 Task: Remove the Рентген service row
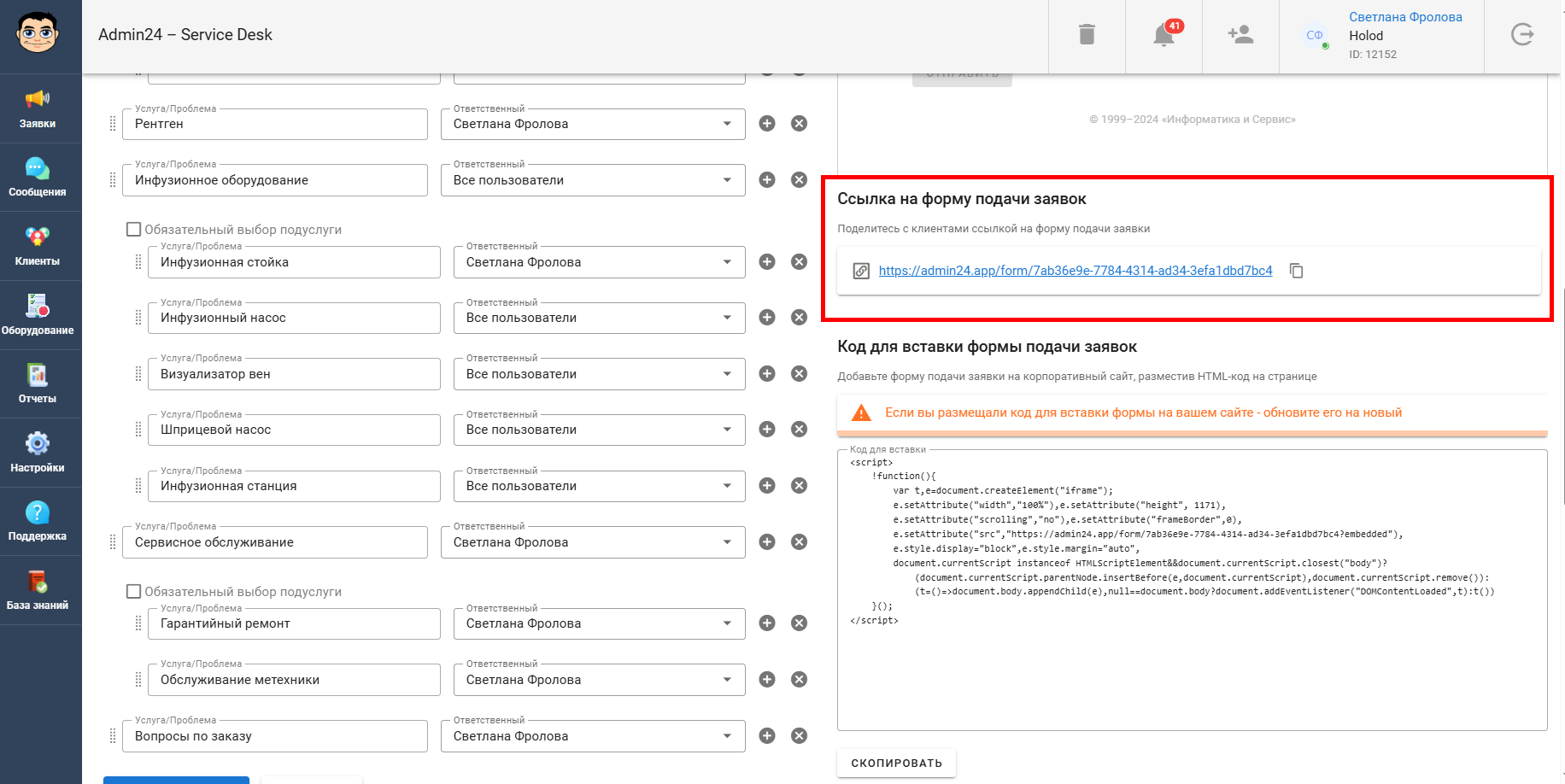[x=799, y=124]
